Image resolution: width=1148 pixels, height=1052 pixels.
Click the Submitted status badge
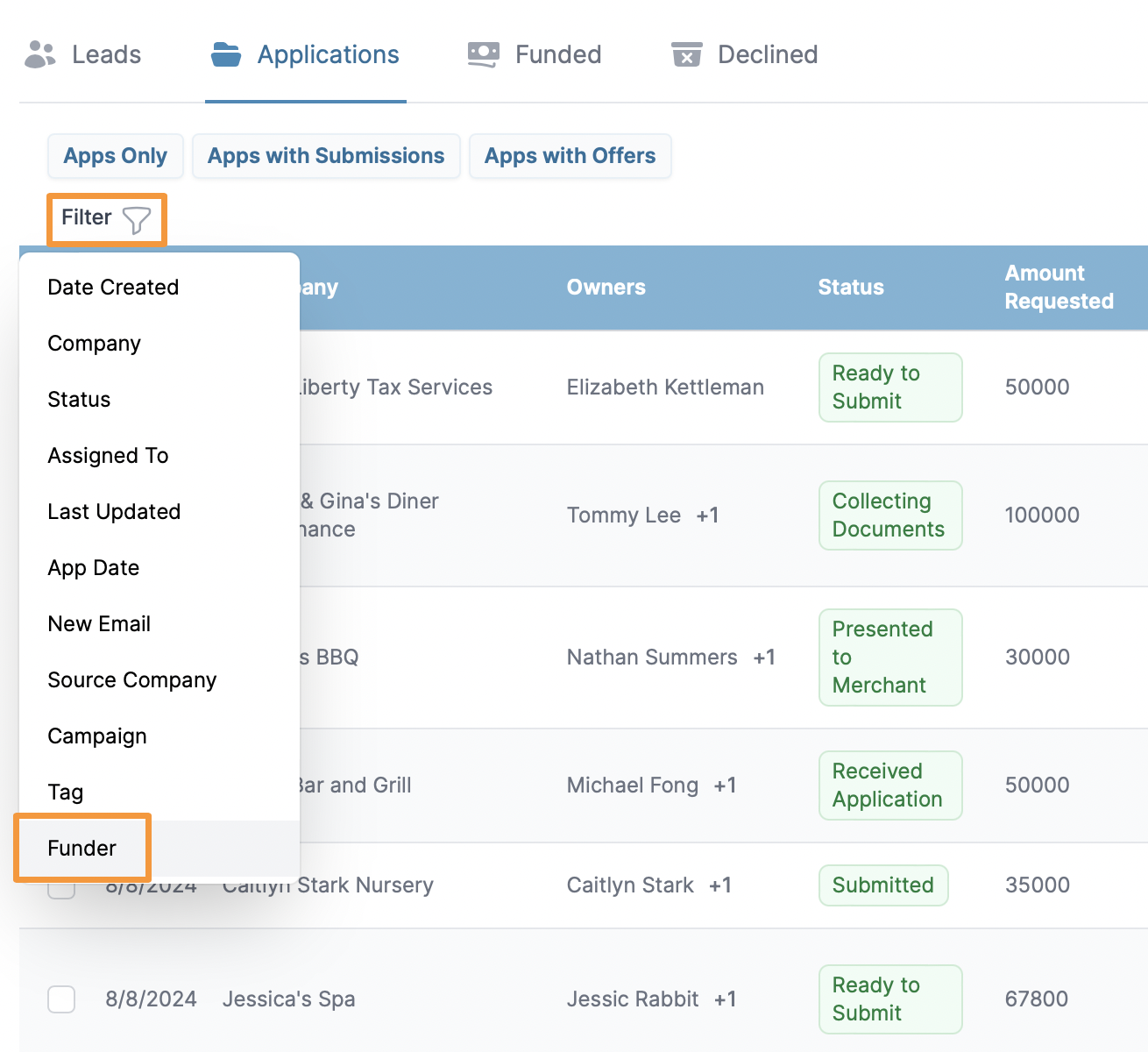click(883, 885)
